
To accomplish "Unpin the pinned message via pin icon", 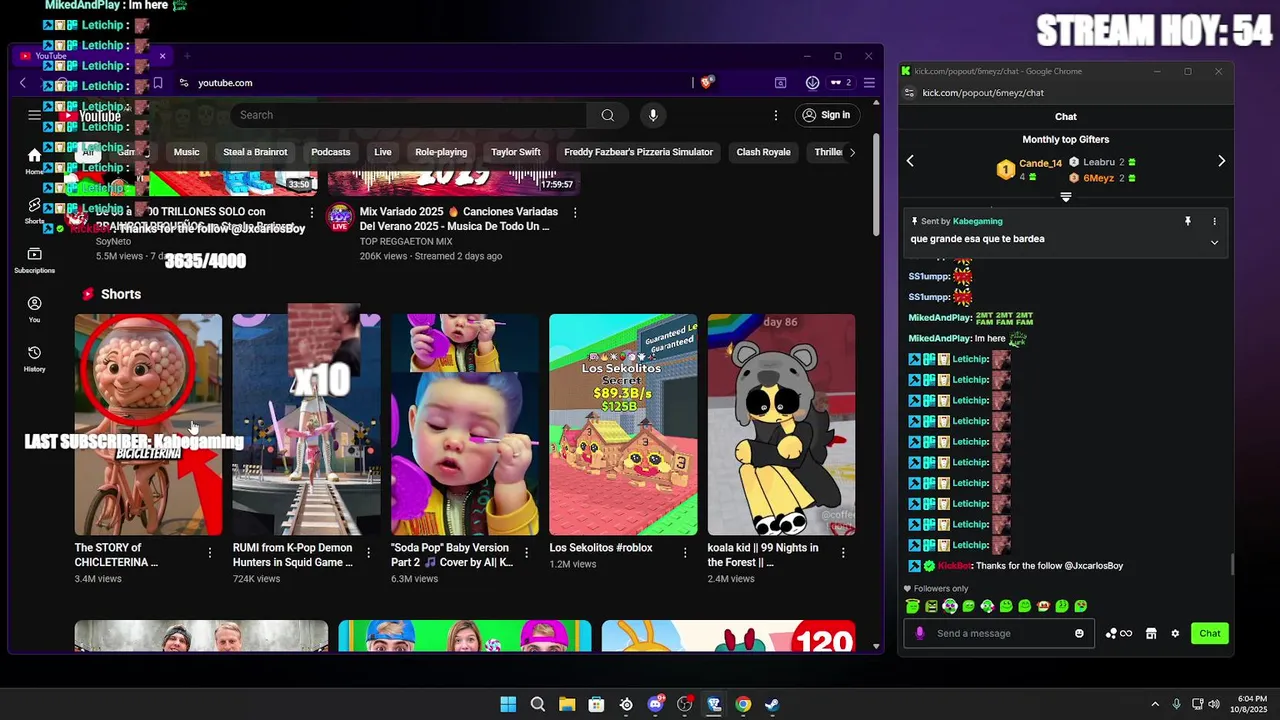I will click(x=1188, y=221).
